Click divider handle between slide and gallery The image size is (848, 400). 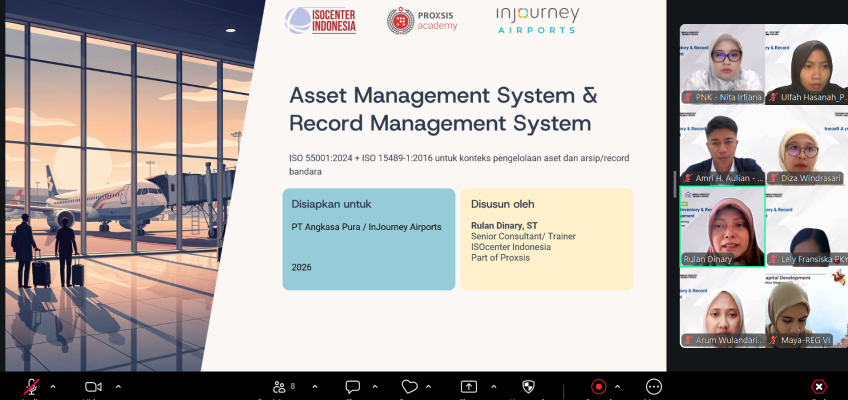673,185
